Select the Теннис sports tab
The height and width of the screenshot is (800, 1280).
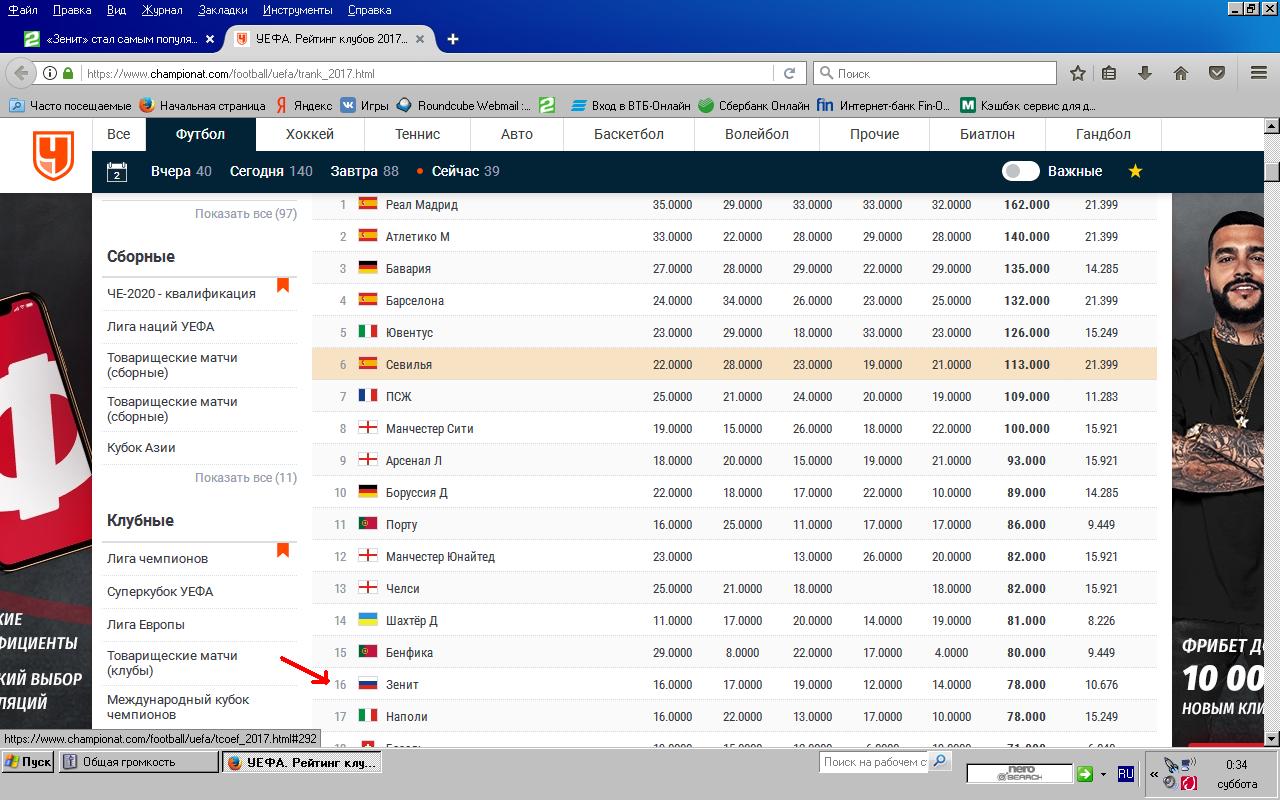pos(417,134)
